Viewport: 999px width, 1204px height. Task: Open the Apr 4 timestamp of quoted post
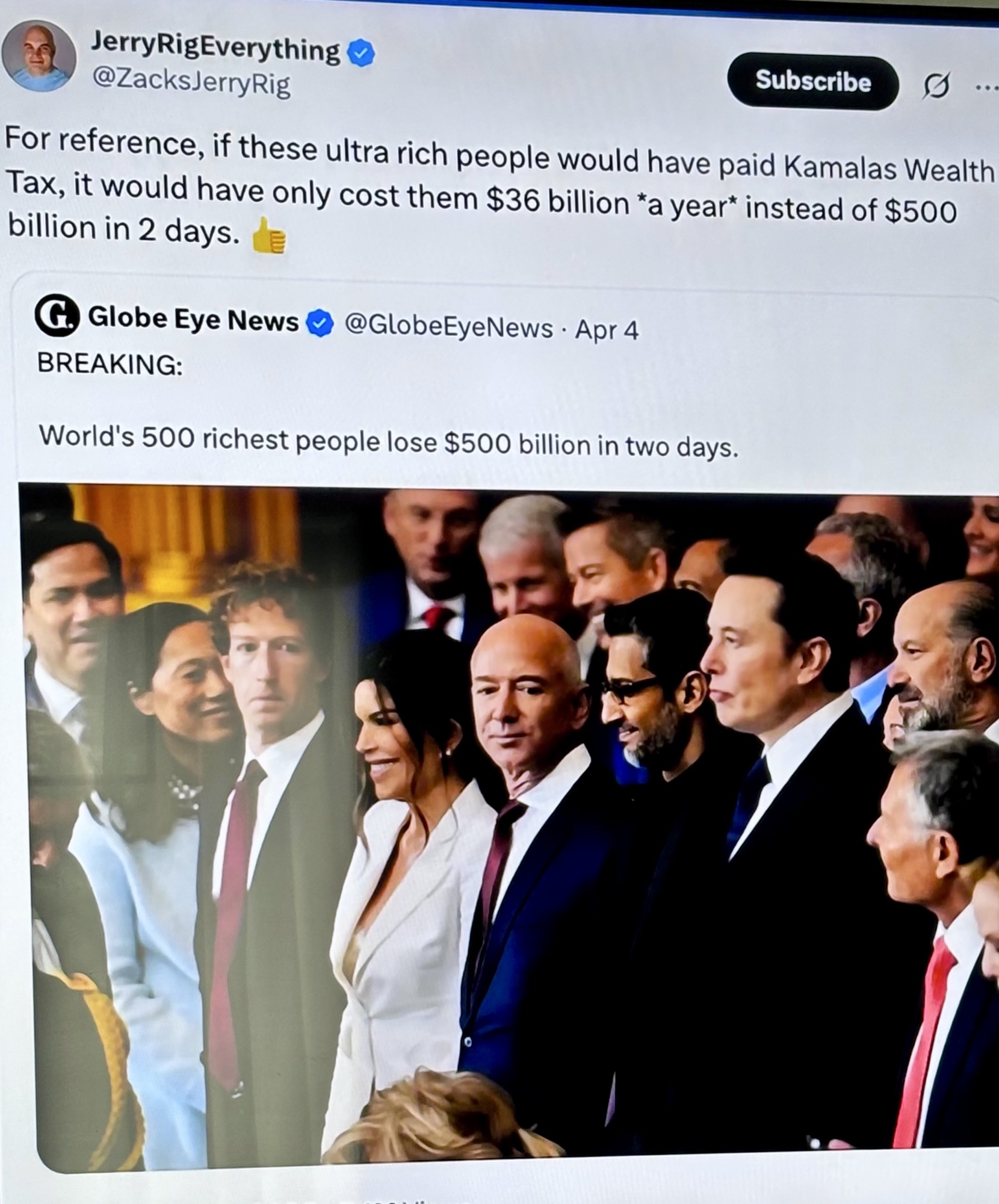(x=607, y=330)
